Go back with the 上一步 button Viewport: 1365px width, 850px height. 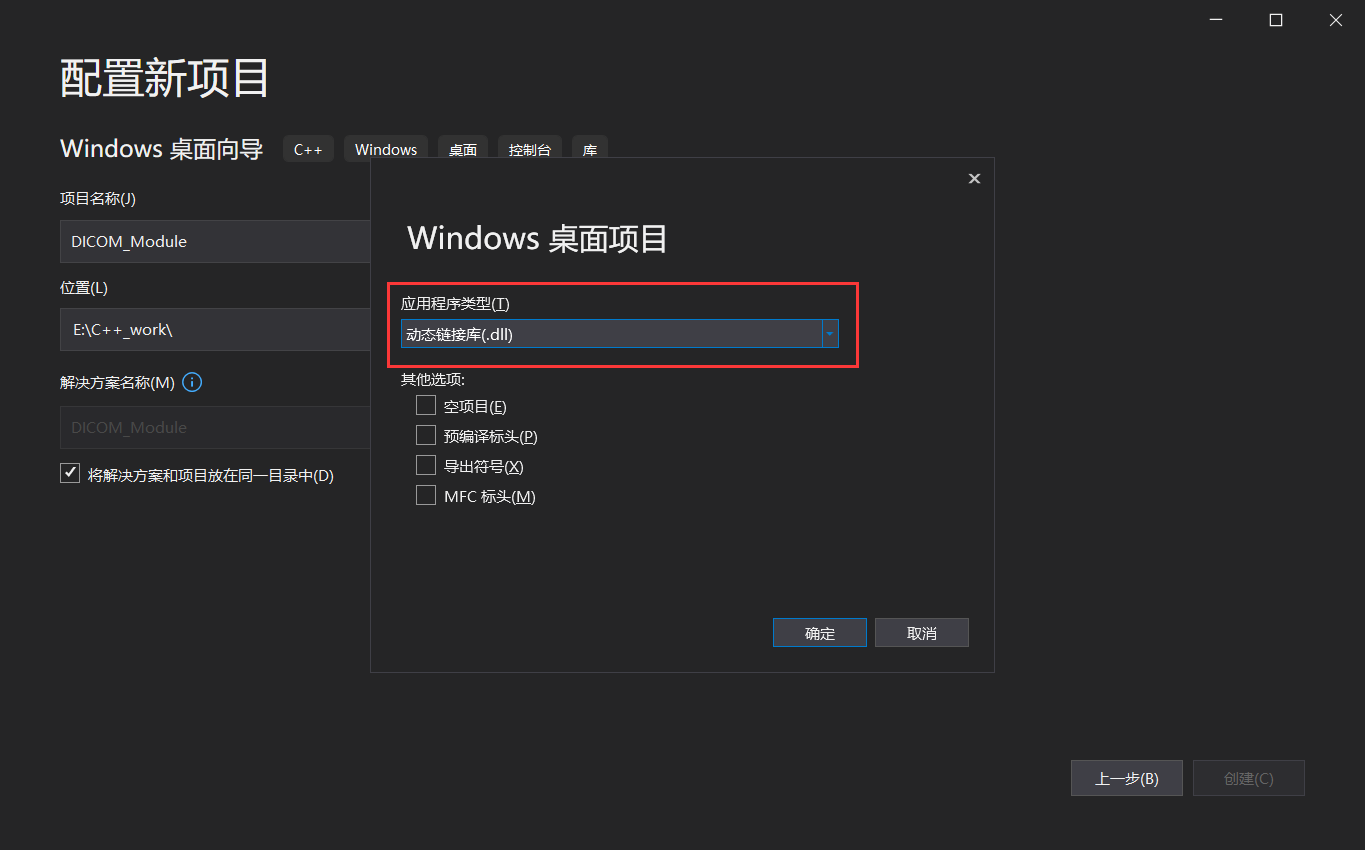point(1126,778)
